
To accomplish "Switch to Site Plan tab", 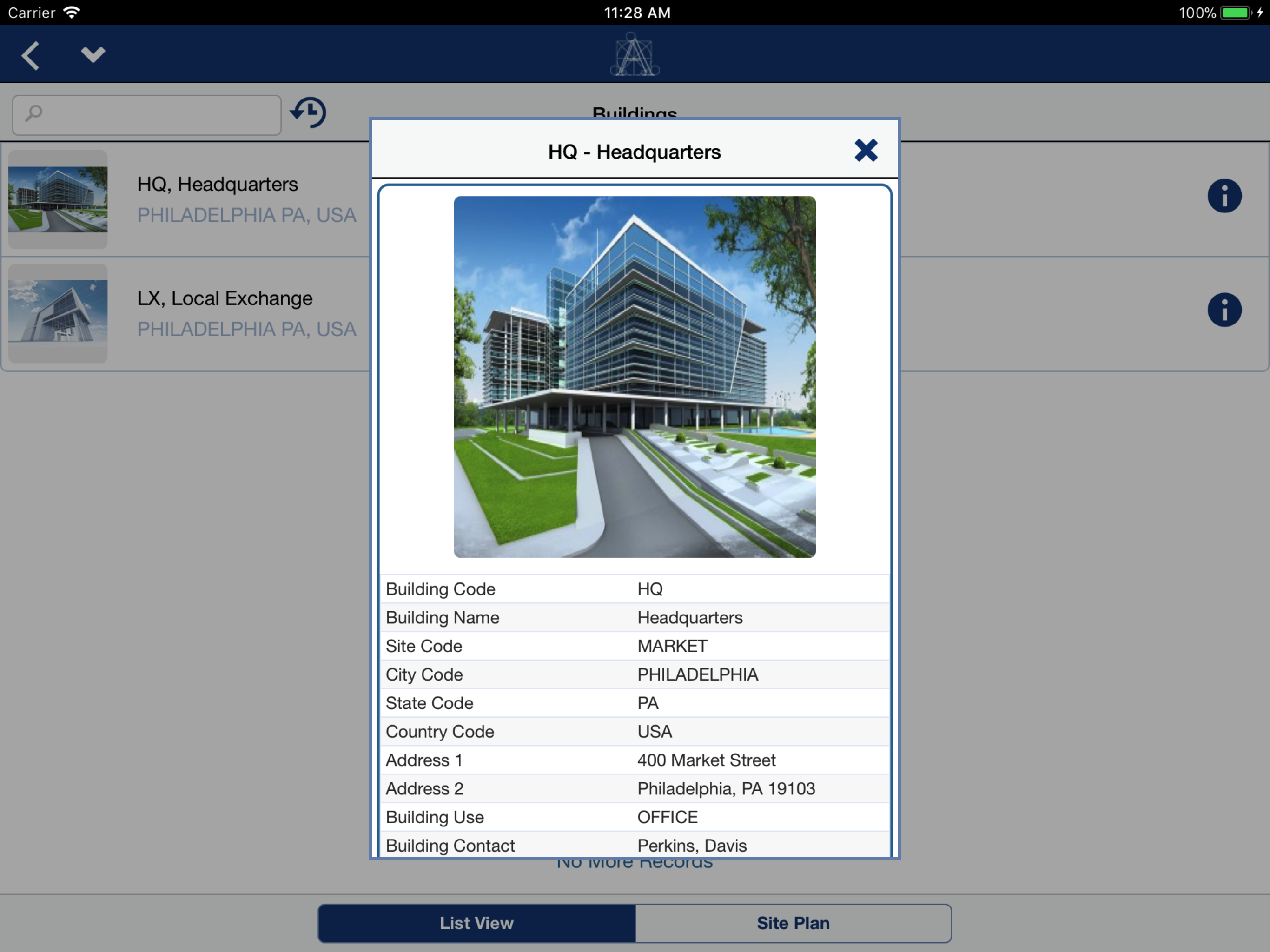I will [792, 923].
